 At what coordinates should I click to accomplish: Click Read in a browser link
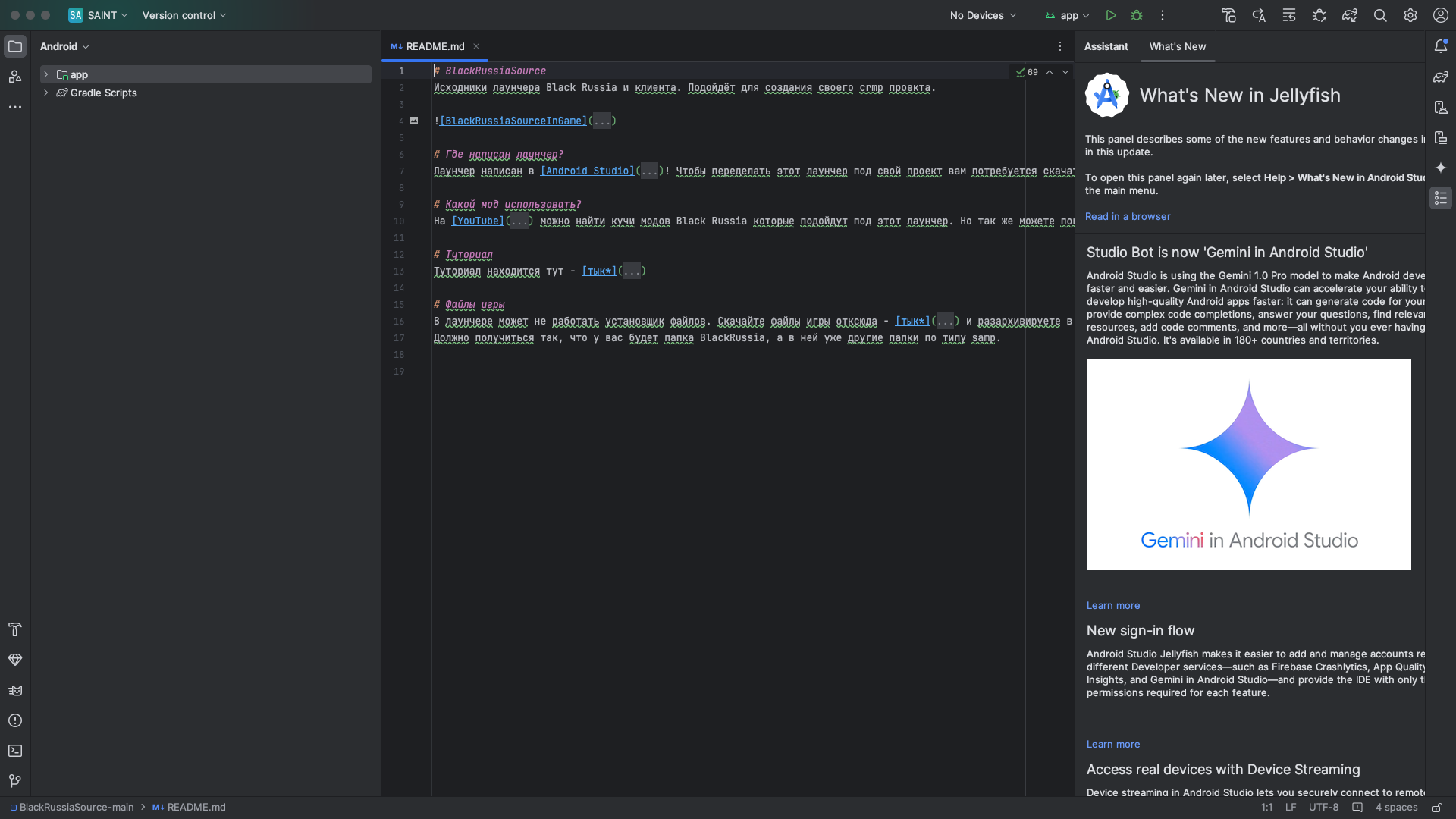pos(1128,216)
